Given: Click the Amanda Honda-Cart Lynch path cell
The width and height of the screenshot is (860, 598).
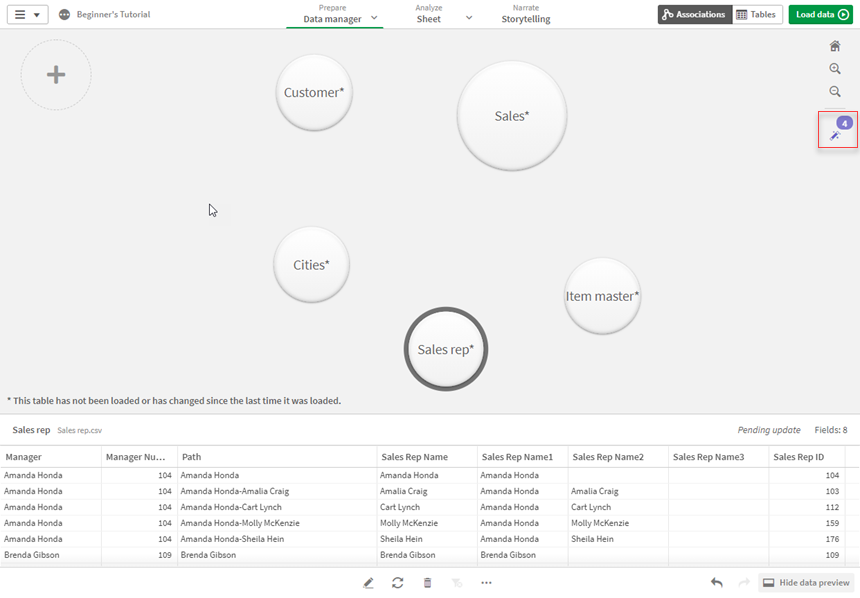Looking at the screenshot, I should 277,507.
